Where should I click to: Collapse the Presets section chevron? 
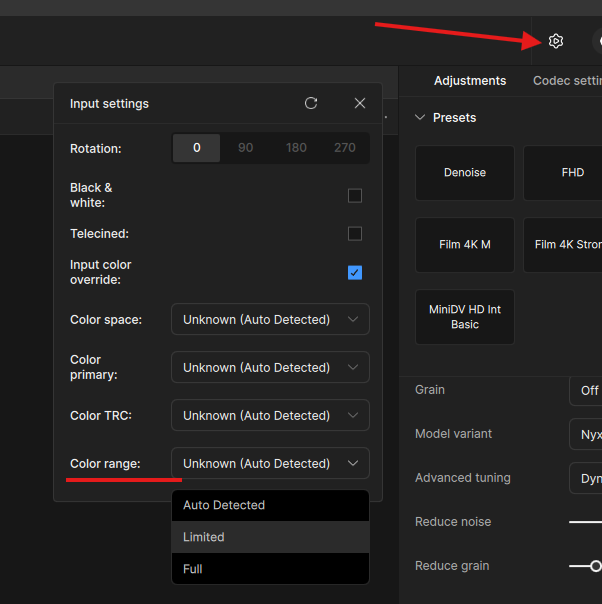tap(420, 118)
